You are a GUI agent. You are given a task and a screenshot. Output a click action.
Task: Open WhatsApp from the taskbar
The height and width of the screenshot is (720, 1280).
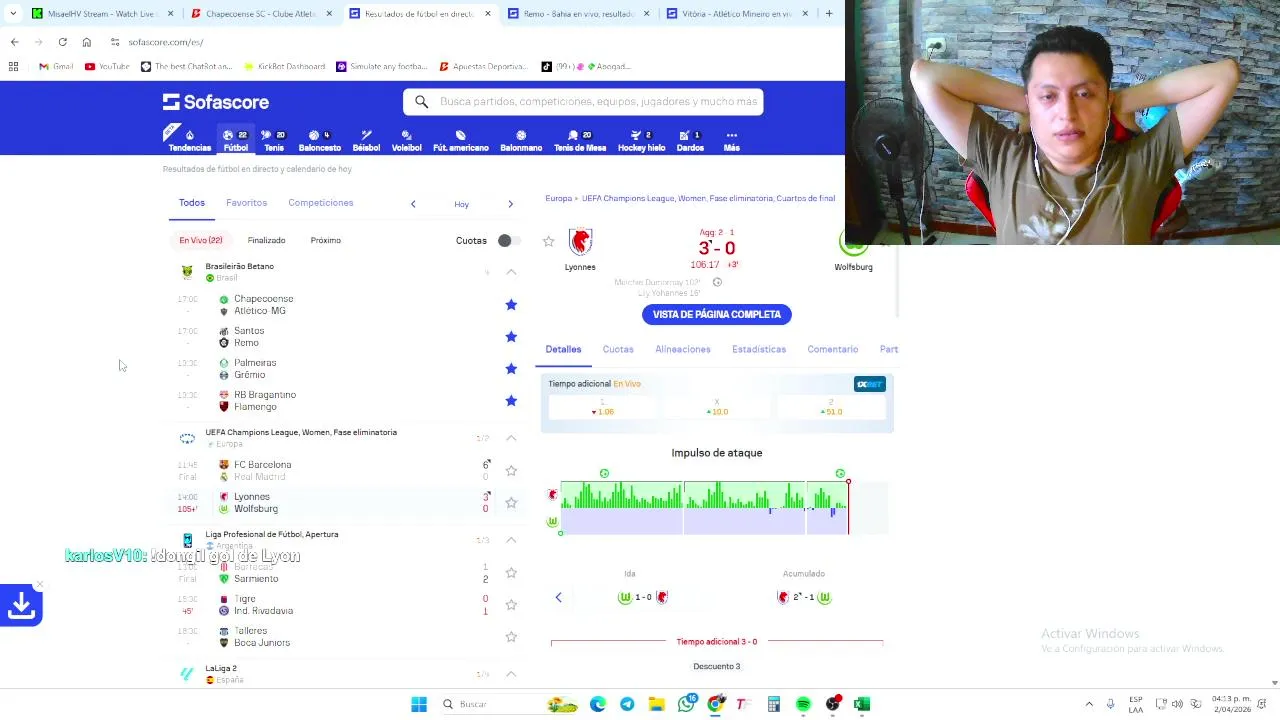[x=686, y=704]
